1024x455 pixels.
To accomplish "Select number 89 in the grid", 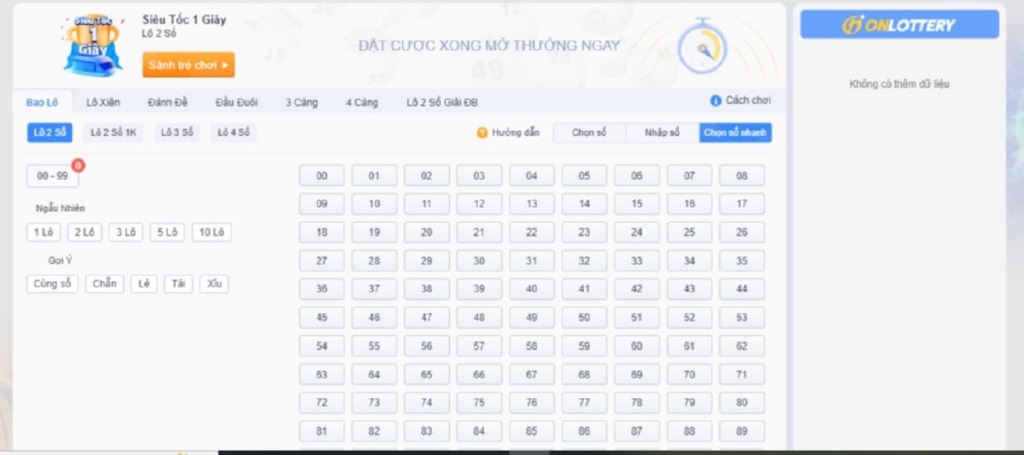I will 742,431.
